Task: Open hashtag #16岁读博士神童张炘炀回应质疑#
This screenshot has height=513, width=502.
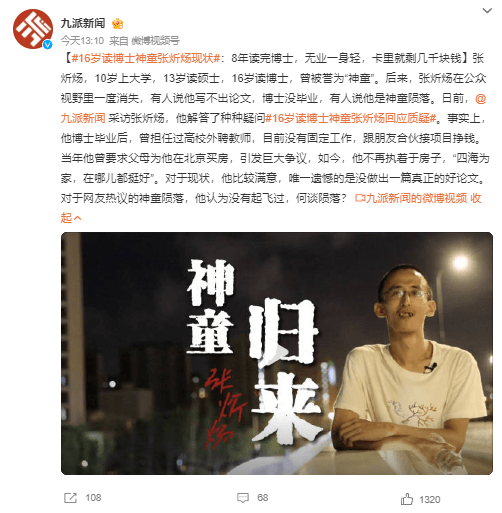Action: point(350,118)
